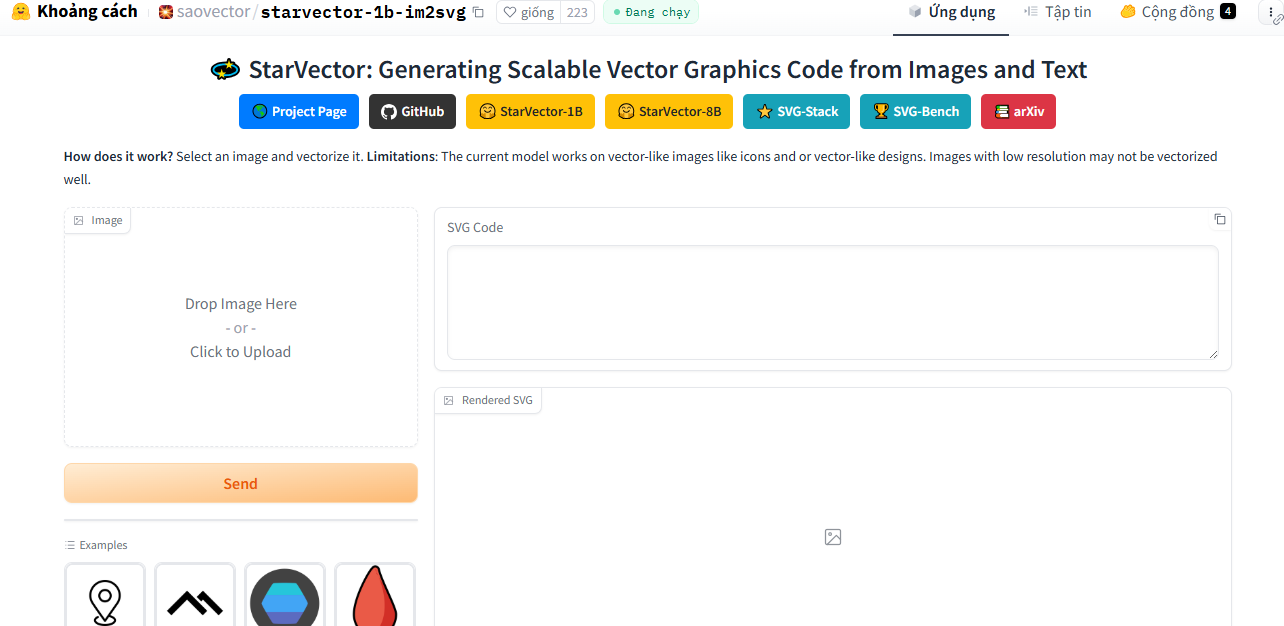Select the red droplet example image
Screen dimensions: 1284x626
click(375, 598)
